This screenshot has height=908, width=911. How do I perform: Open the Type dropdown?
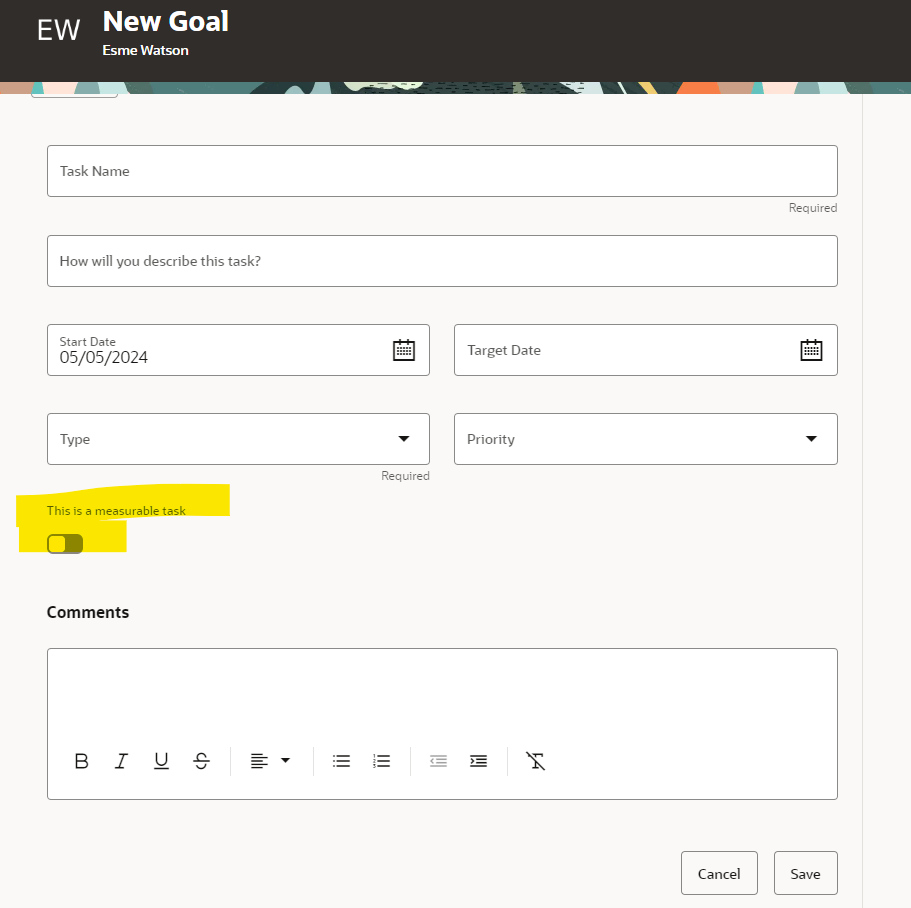[403, 438]
